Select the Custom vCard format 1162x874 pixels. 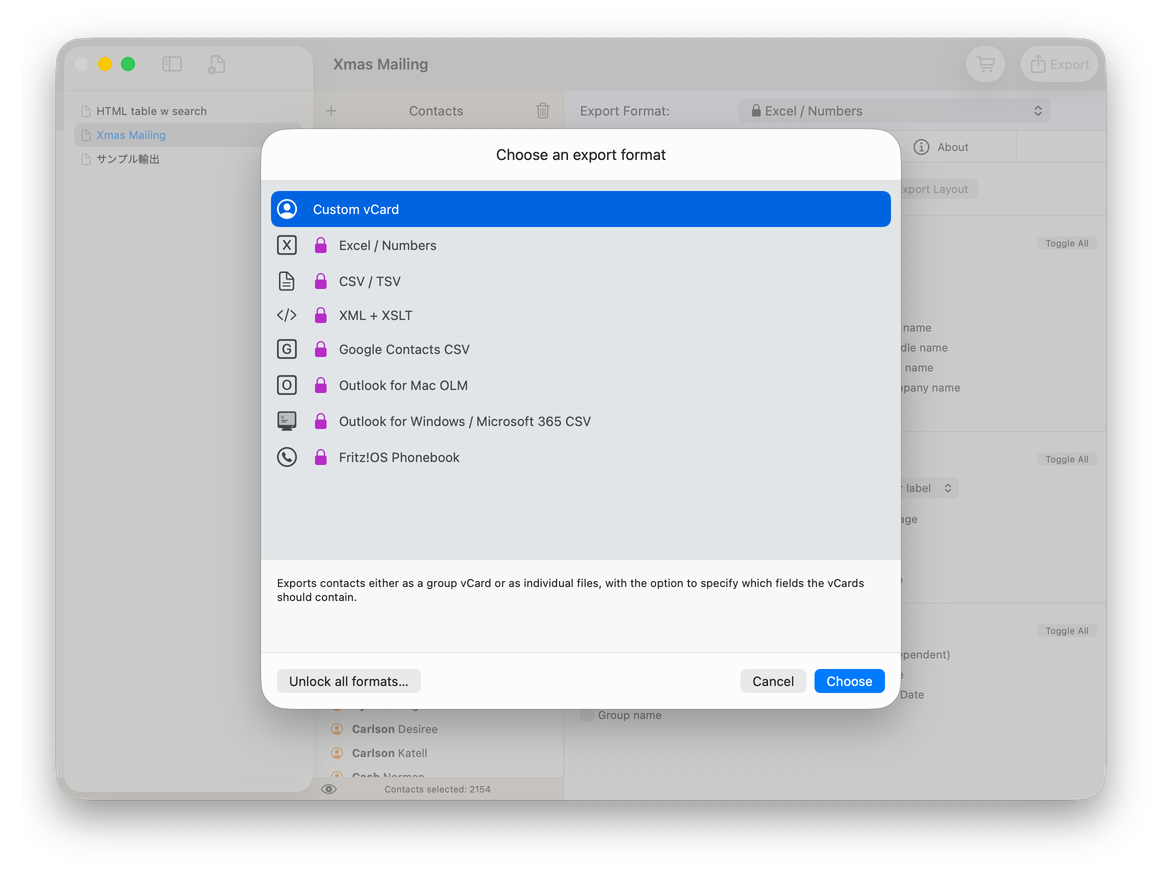pos(580,209)
